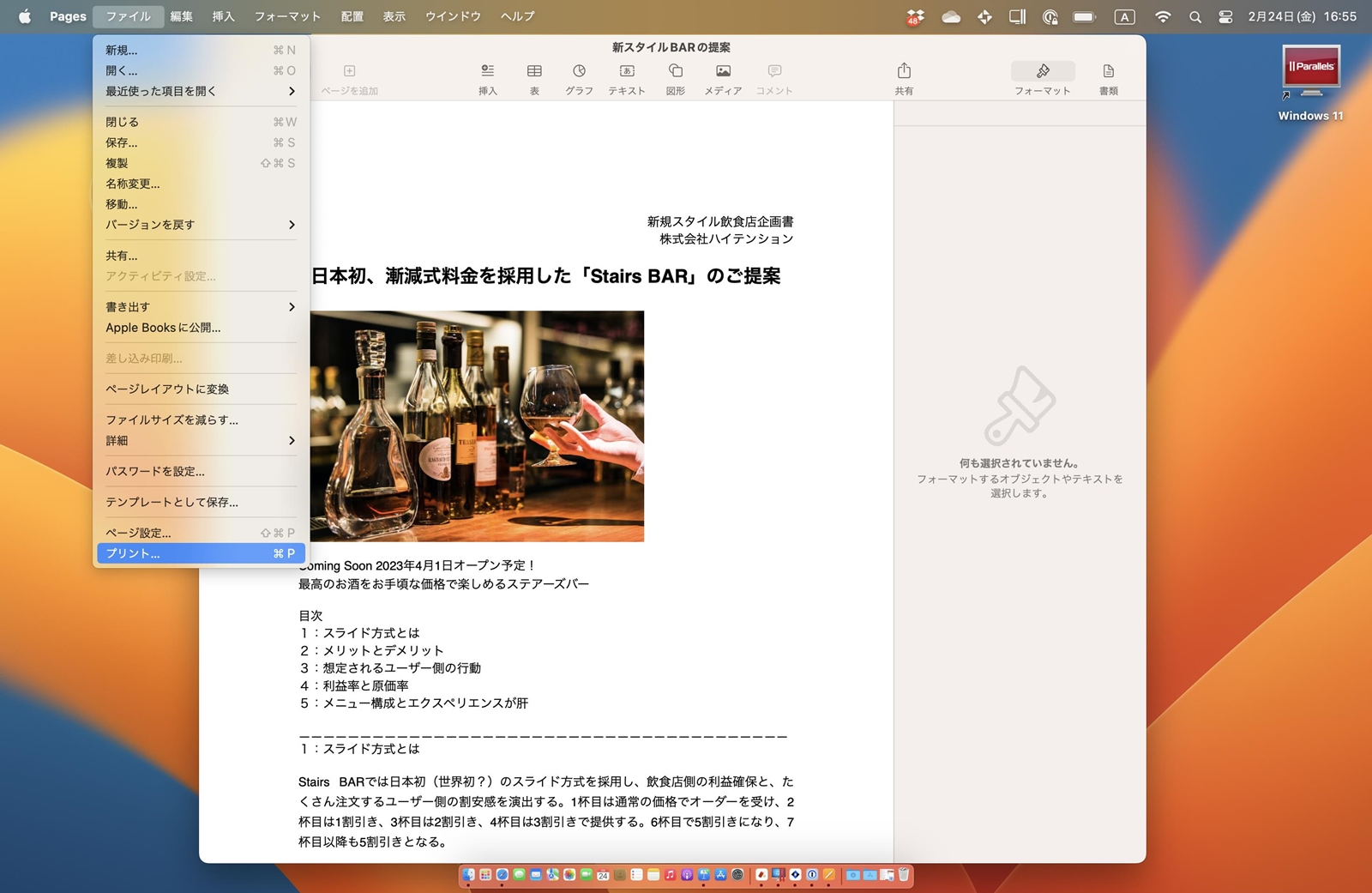Open the Pages application menu
The width and height of the screenshot is (1372, 893).
coord(68,16)
